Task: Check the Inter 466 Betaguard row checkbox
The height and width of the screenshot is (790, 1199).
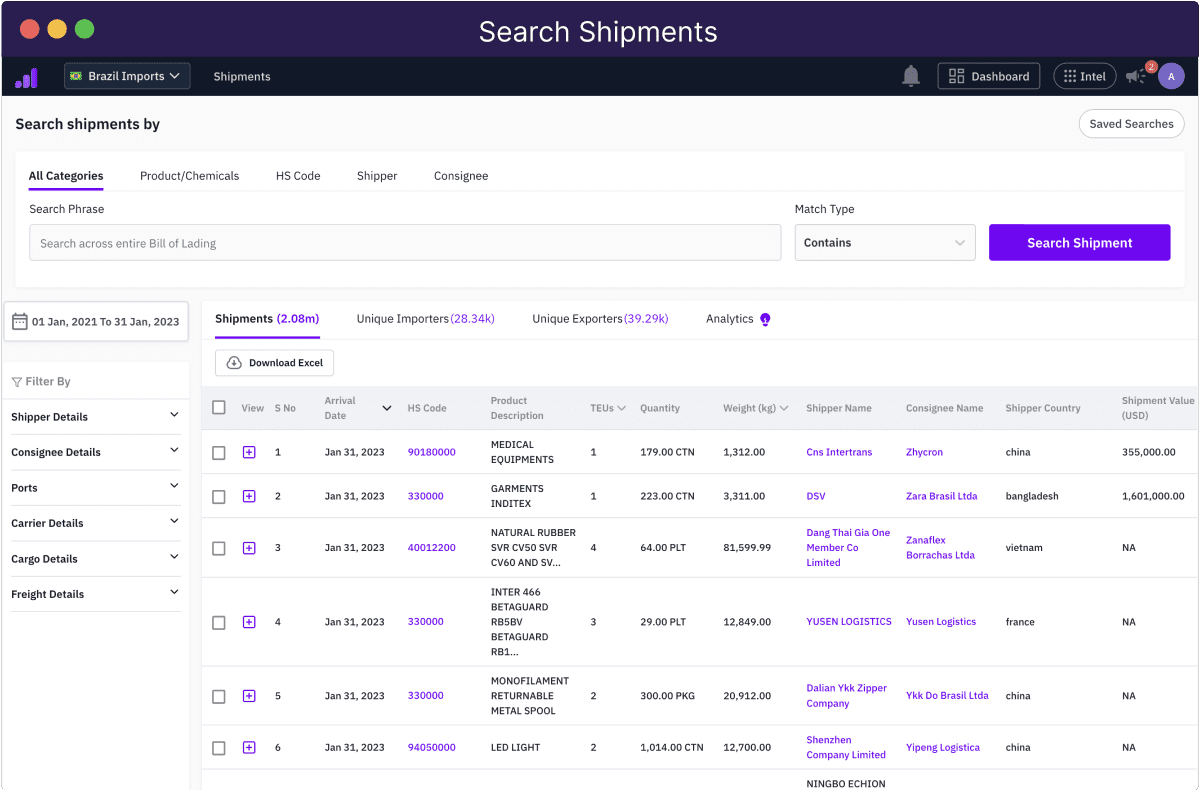Action: point(219,623)
